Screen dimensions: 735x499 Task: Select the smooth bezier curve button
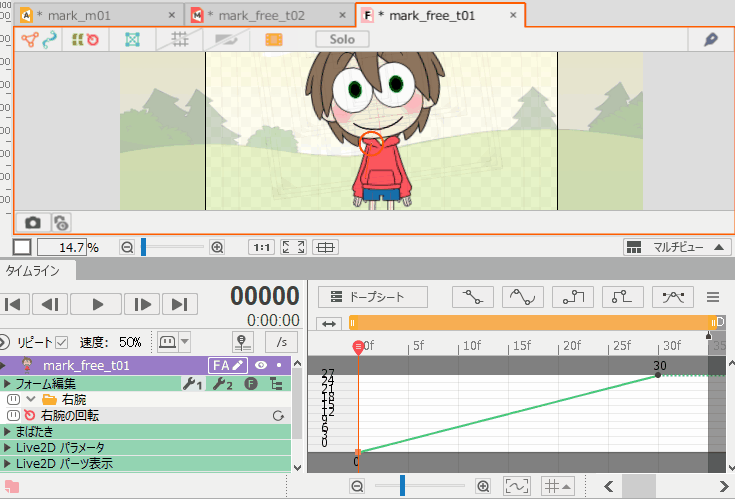[x=524, y=297]
